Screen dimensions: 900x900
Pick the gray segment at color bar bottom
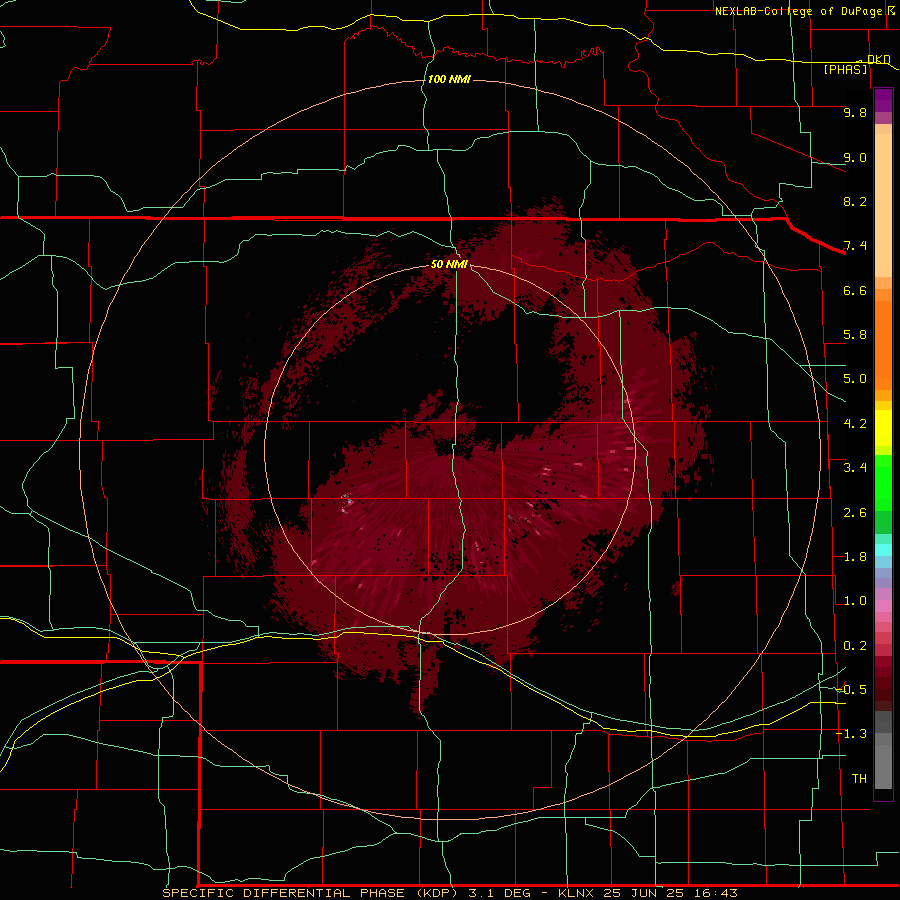click(x=883, y=763)
